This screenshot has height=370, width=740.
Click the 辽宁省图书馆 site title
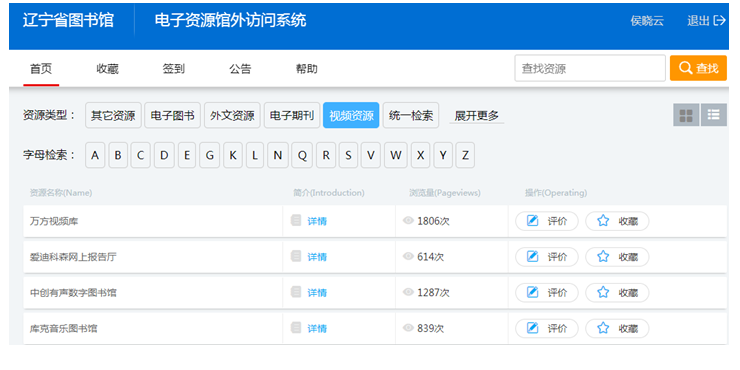pyautogui.click(x=68, y=20)
